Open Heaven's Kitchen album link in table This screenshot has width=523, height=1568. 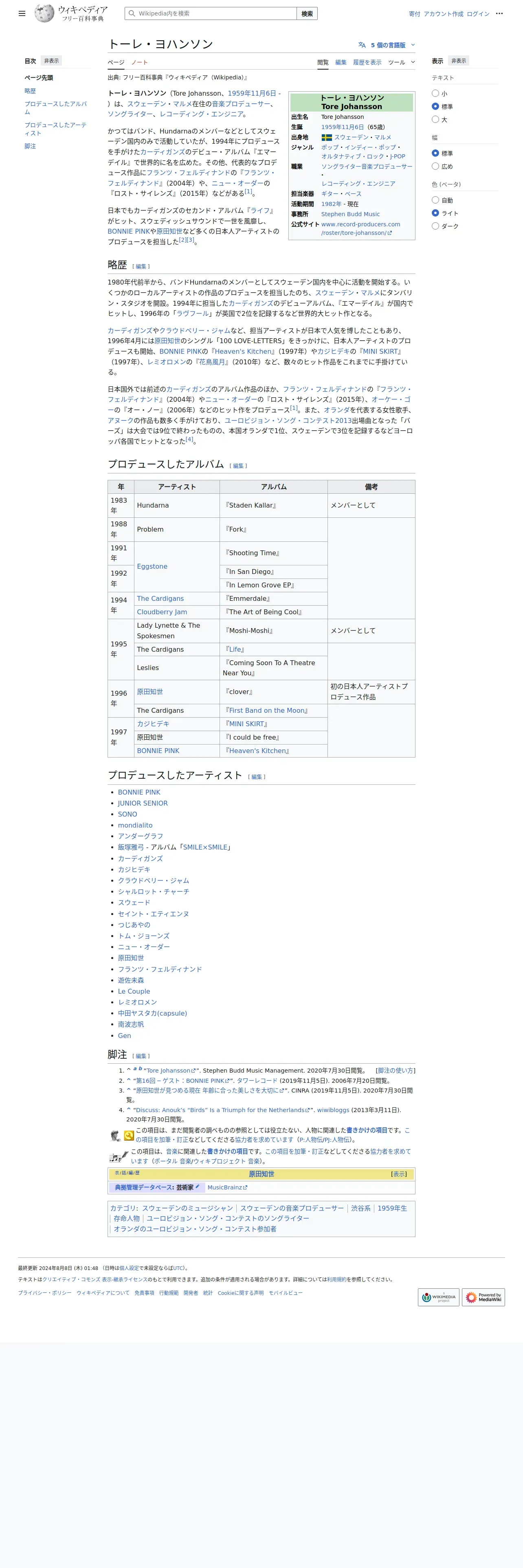pyautogui.click(x=257, y=751)
